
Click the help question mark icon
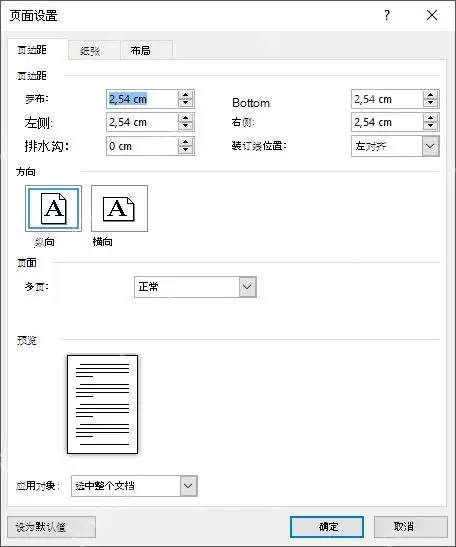[387, 15]
